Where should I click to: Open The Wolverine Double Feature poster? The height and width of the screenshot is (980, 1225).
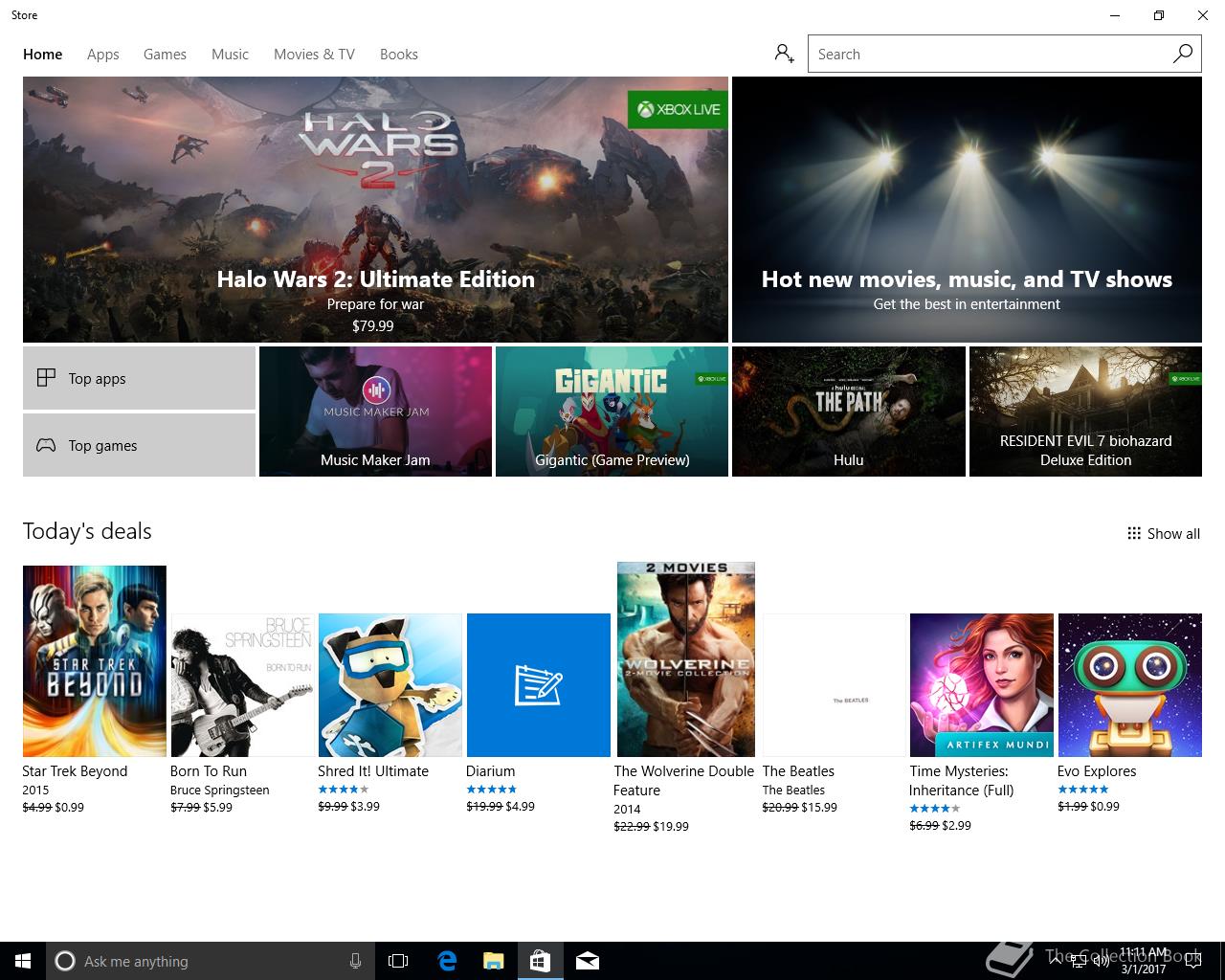point(686,659)
